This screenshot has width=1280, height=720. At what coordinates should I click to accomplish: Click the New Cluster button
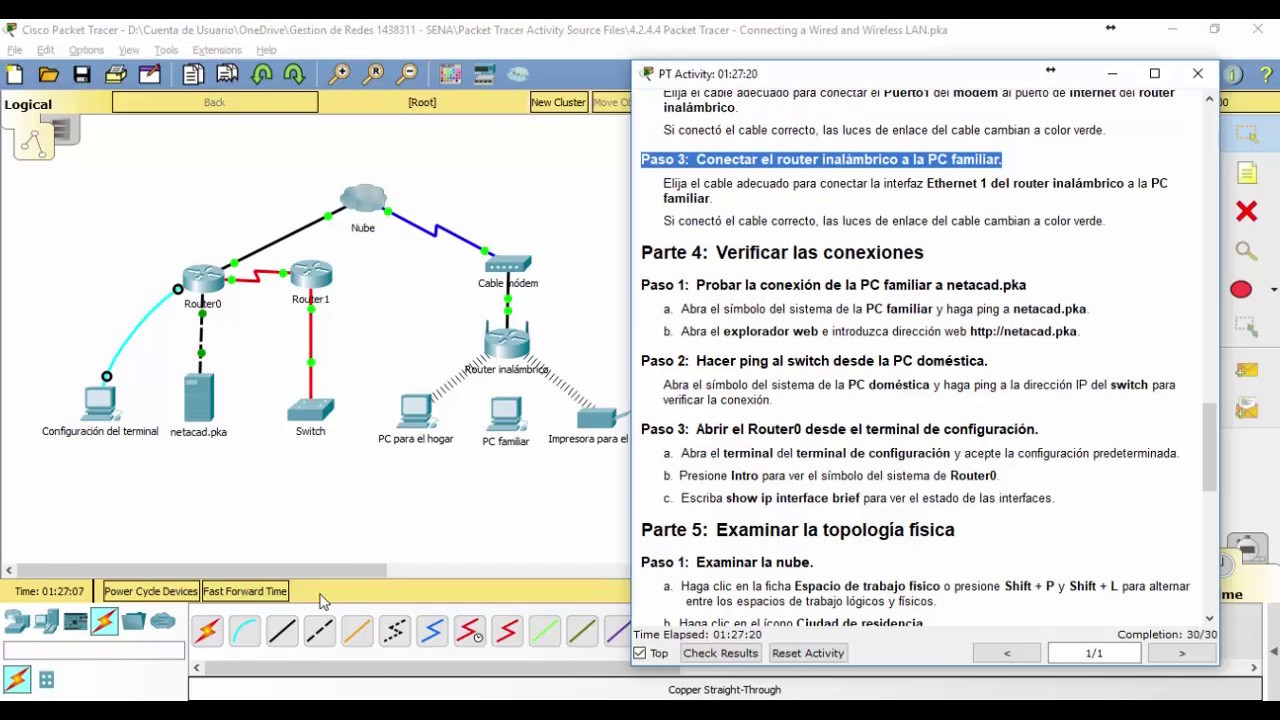[558, 102]
